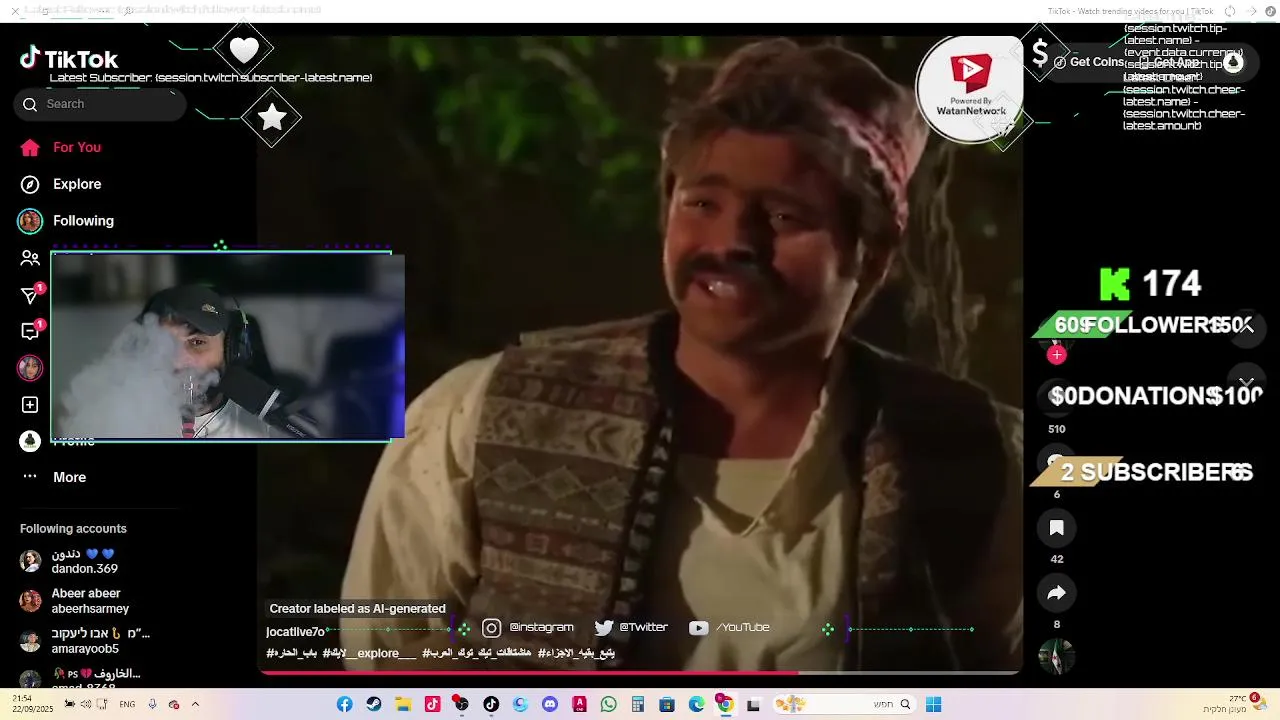This screenshot has height=720, width=1280.
Task: Focus the TikTok search field
Action: pos(100,104)
